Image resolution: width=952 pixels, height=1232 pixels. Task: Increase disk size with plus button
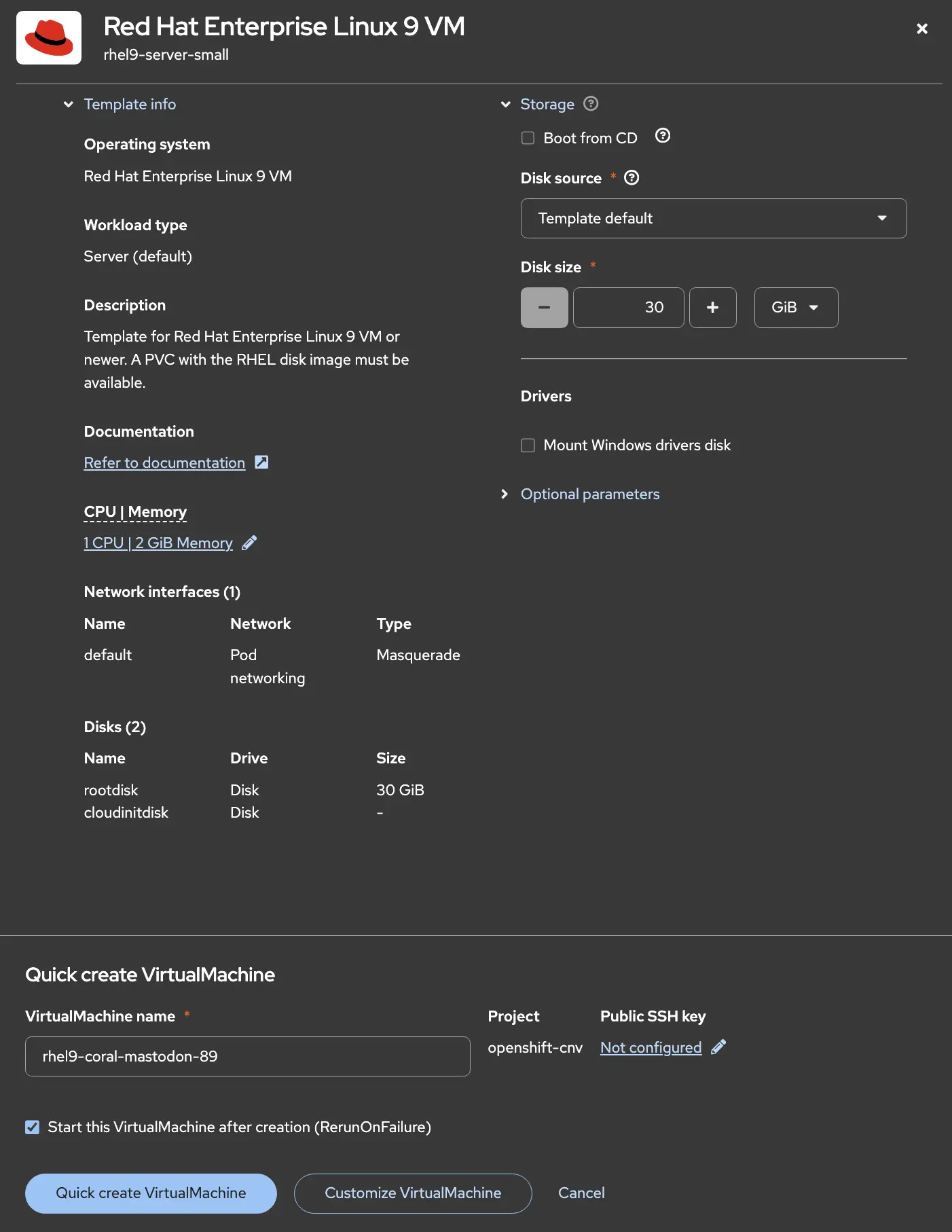(712, 308)
